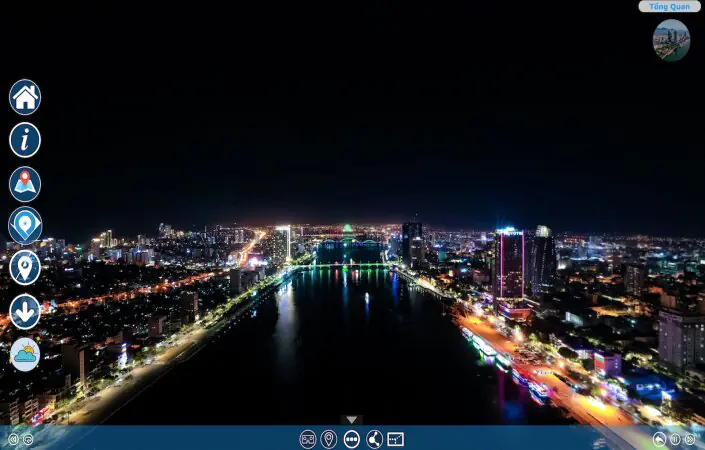Click the Tổng Quan label button
This screenshot has width=705, height=450.
(x=669, y=6)
